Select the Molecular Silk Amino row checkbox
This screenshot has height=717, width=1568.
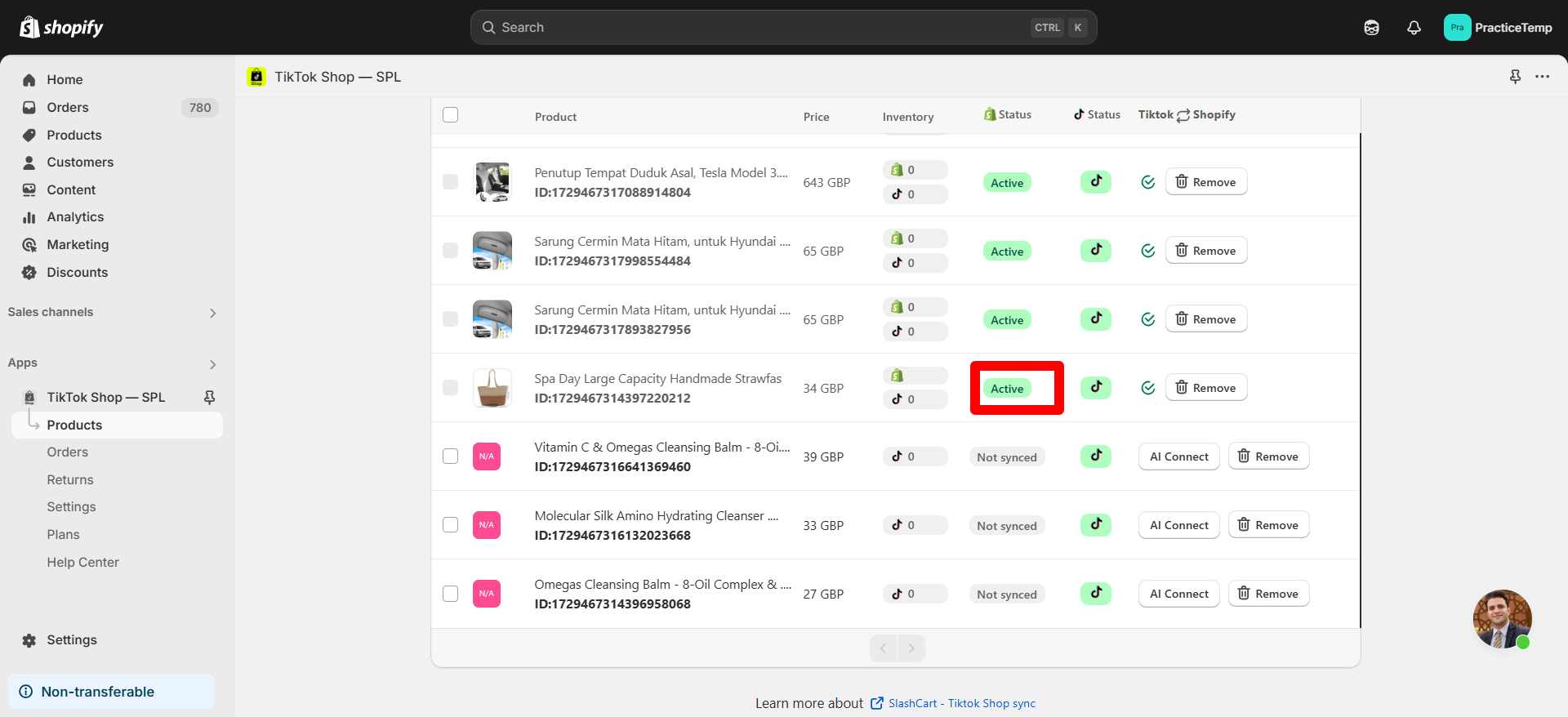(450, 524)
